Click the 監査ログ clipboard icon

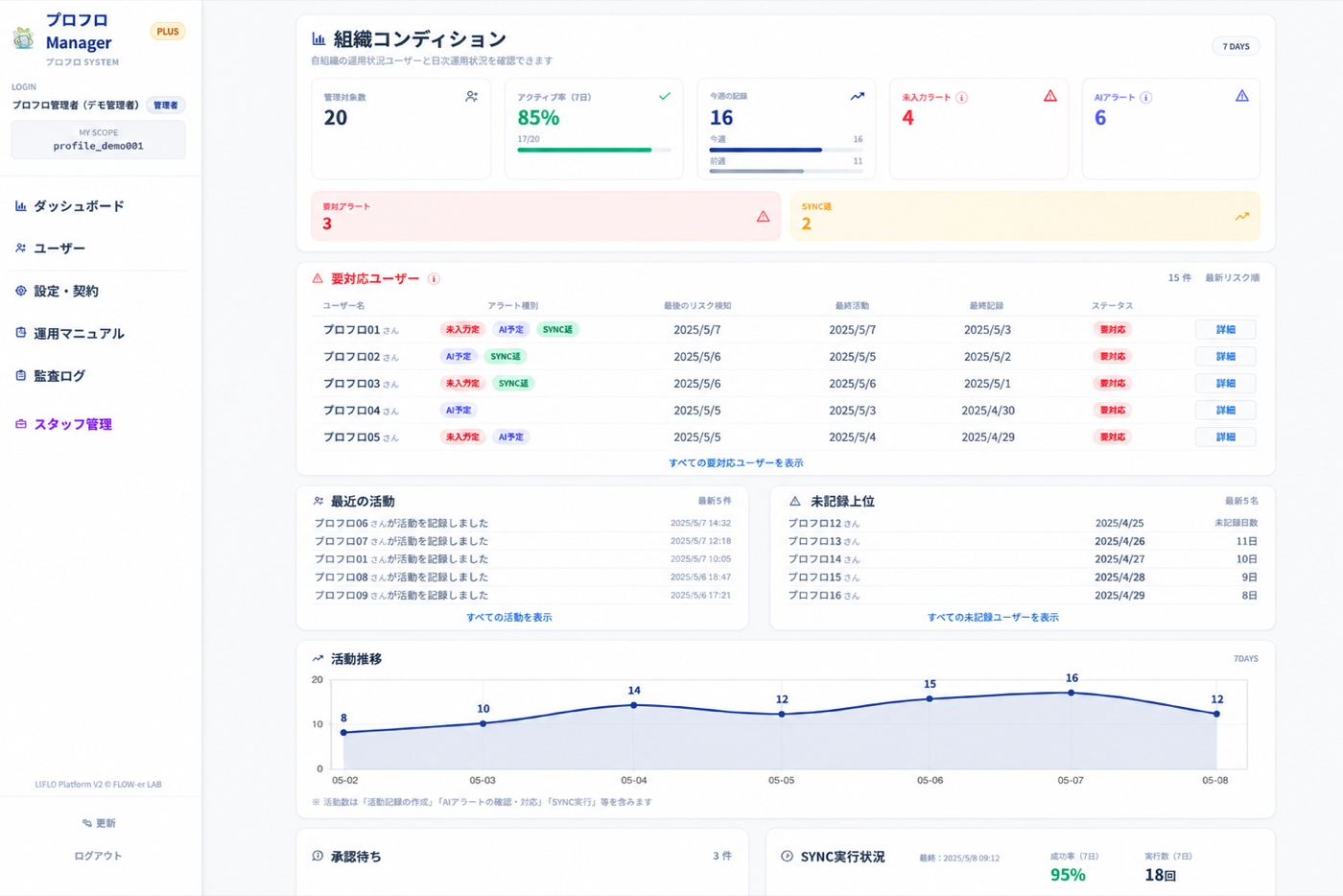point(20,375)
